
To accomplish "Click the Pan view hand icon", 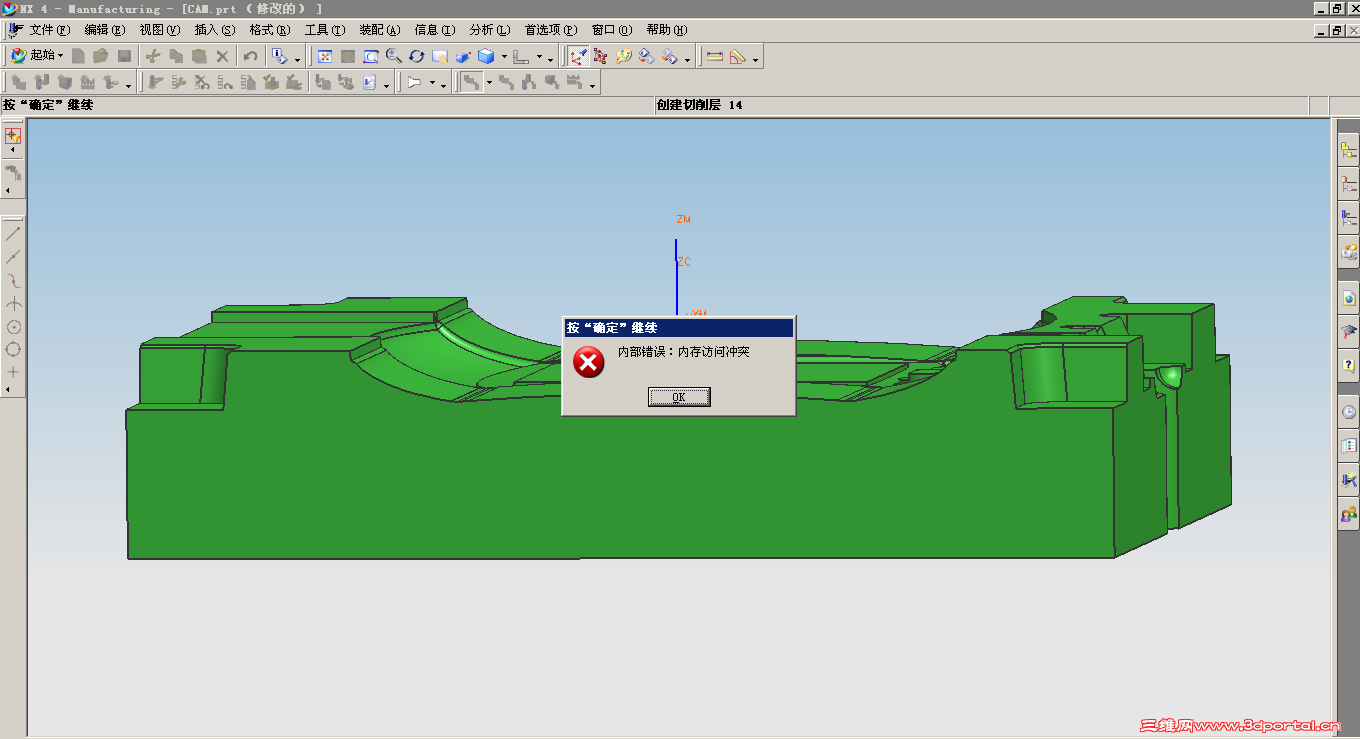I will click(440, 56).
